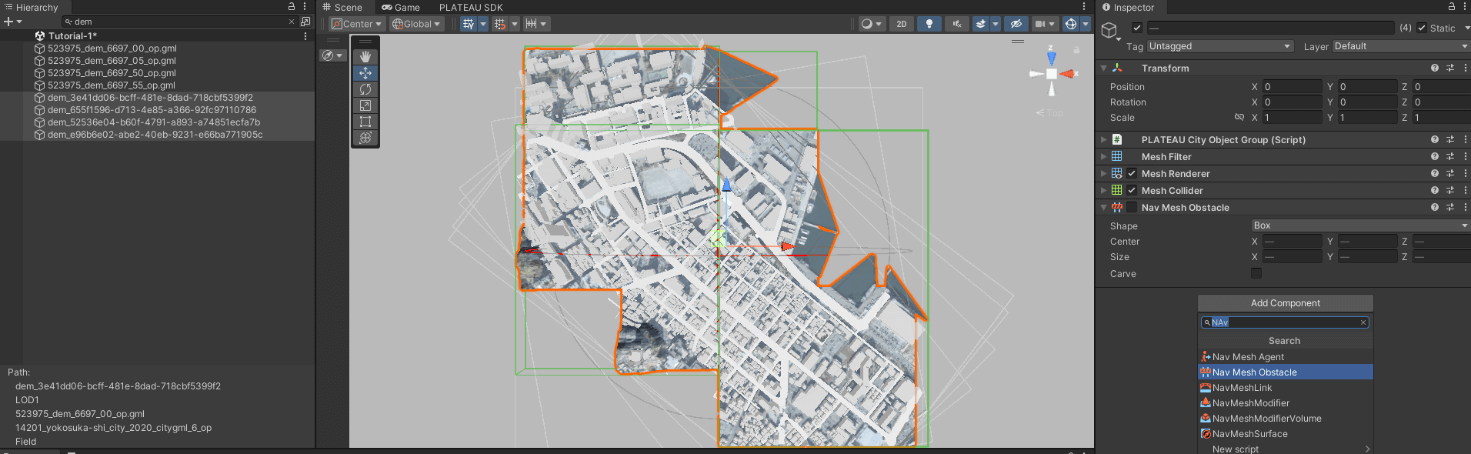Switch to the Game tab
The height and width of the screenshot is (454, 1471).
[399, 7]
